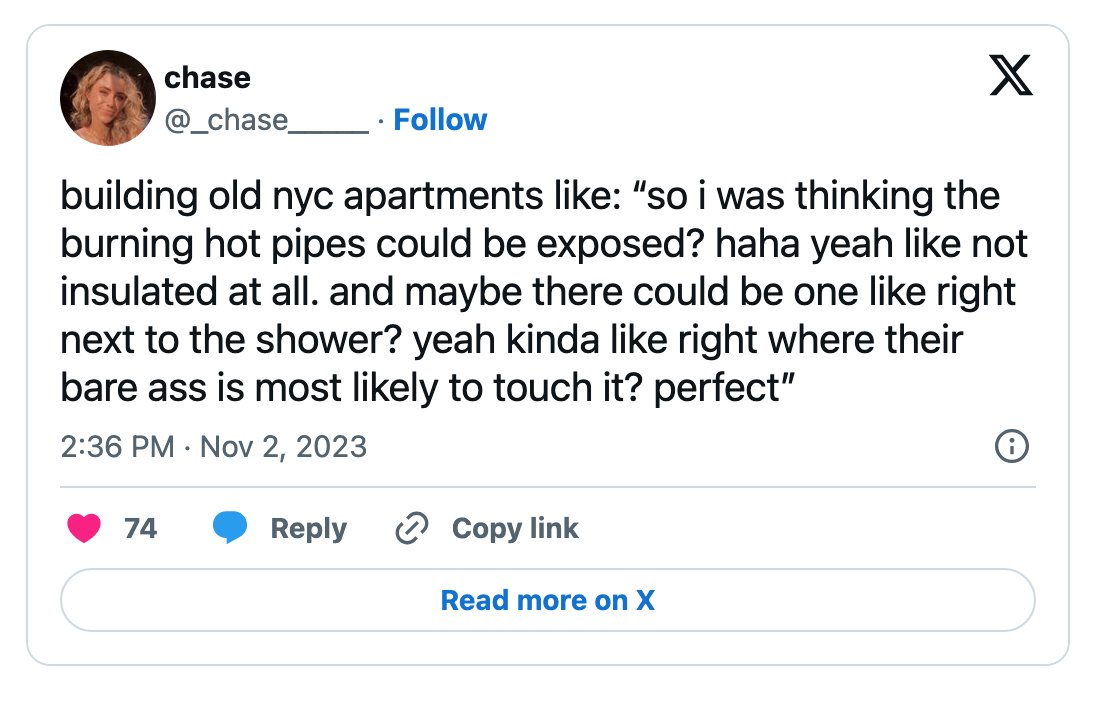Screen dimensions: 1101x703
Task: Click the tweet line starting 'building old nyc'
Action: tap(530, 196)
